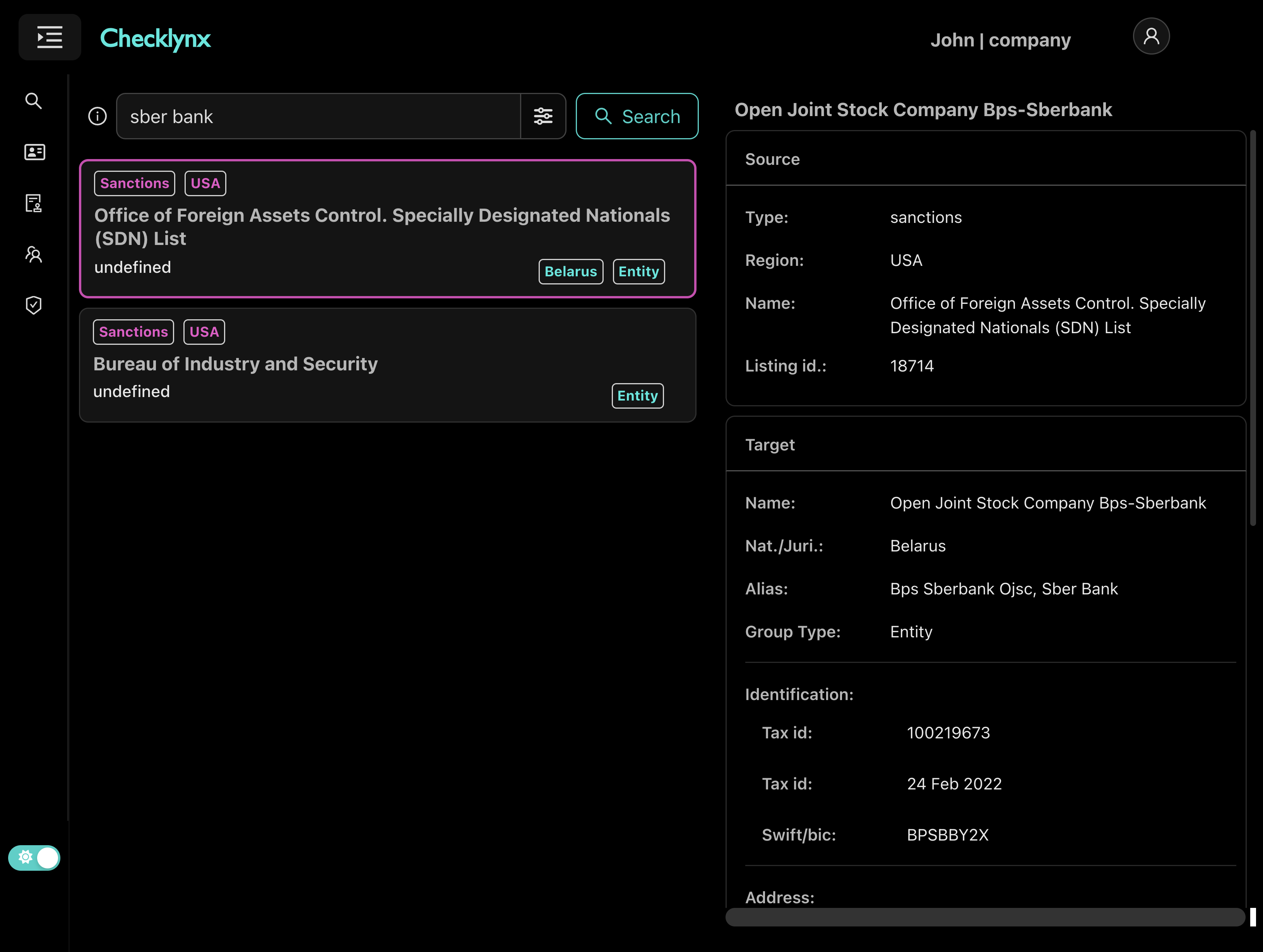
Task: Open the search panel from the sidebar
Action: tap(34, 101)
